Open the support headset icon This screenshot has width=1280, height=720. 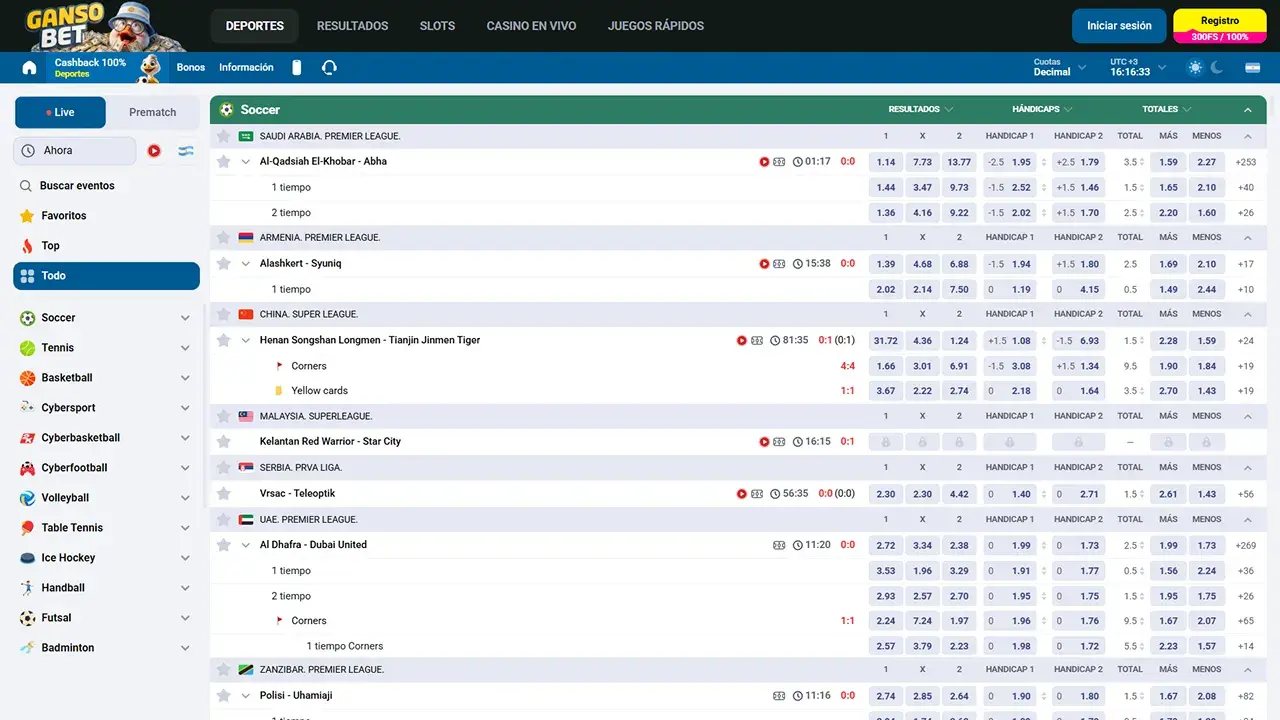coord(329,68)
